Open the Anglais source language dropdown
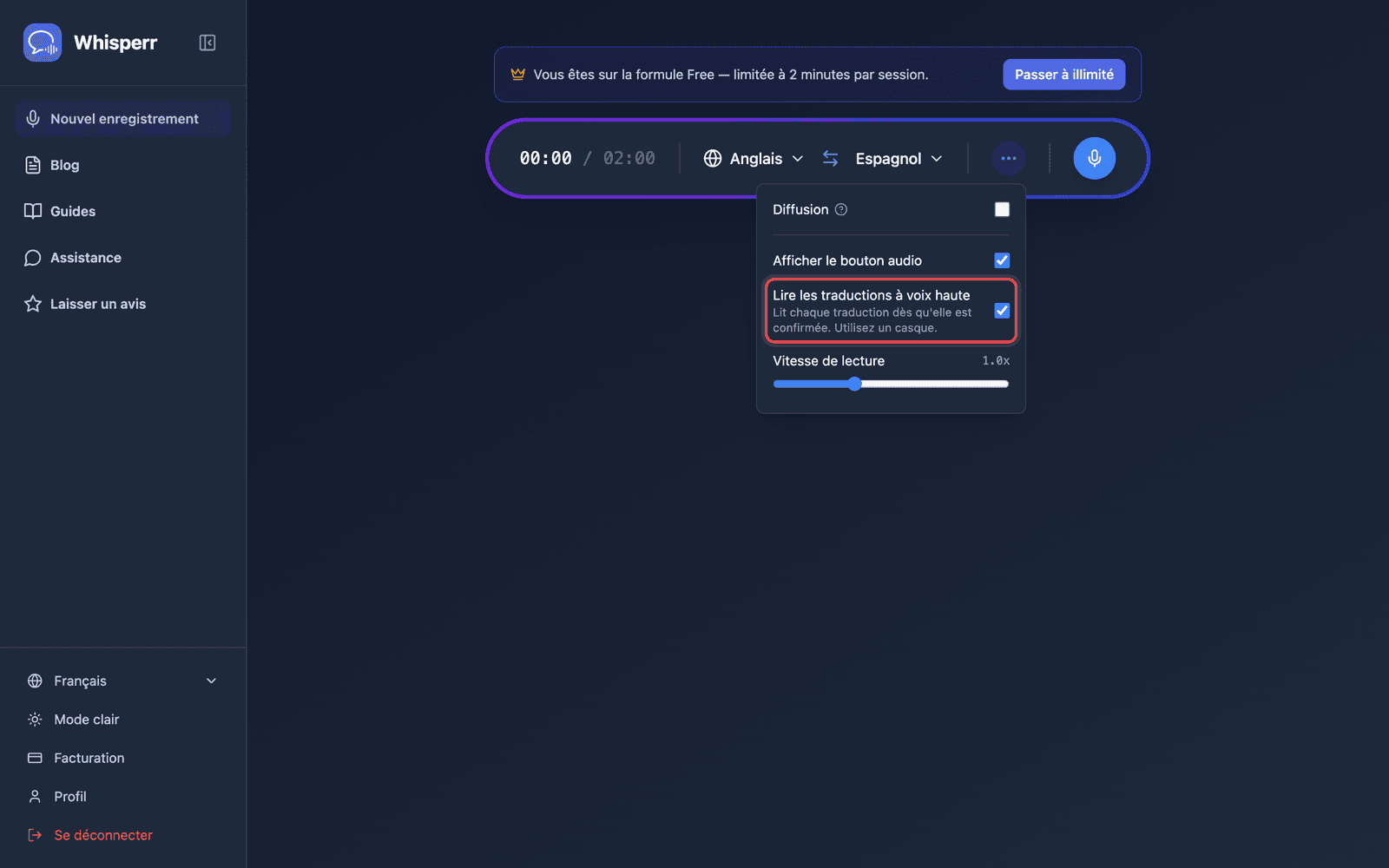1389x868 pixels. 754,159
